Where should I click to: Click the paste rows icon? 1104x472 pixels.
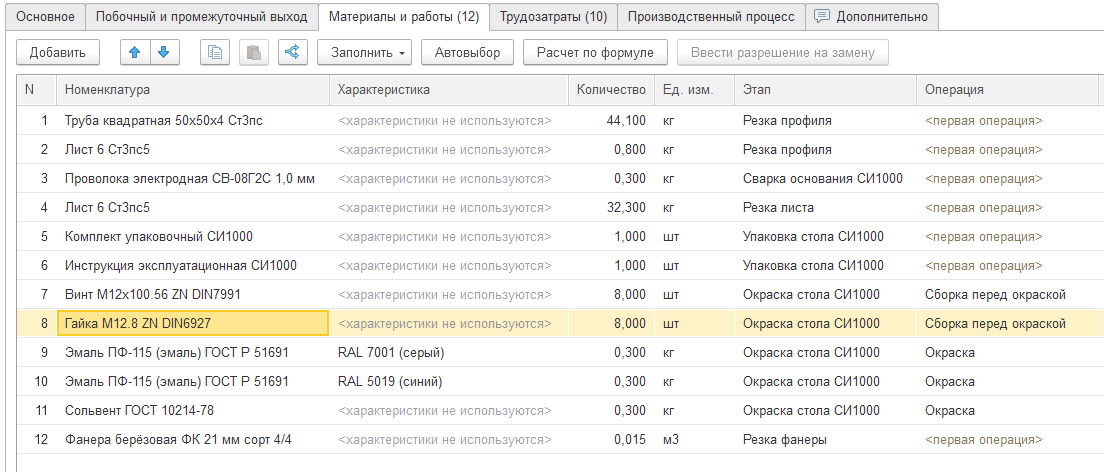[x=253, y=52]
